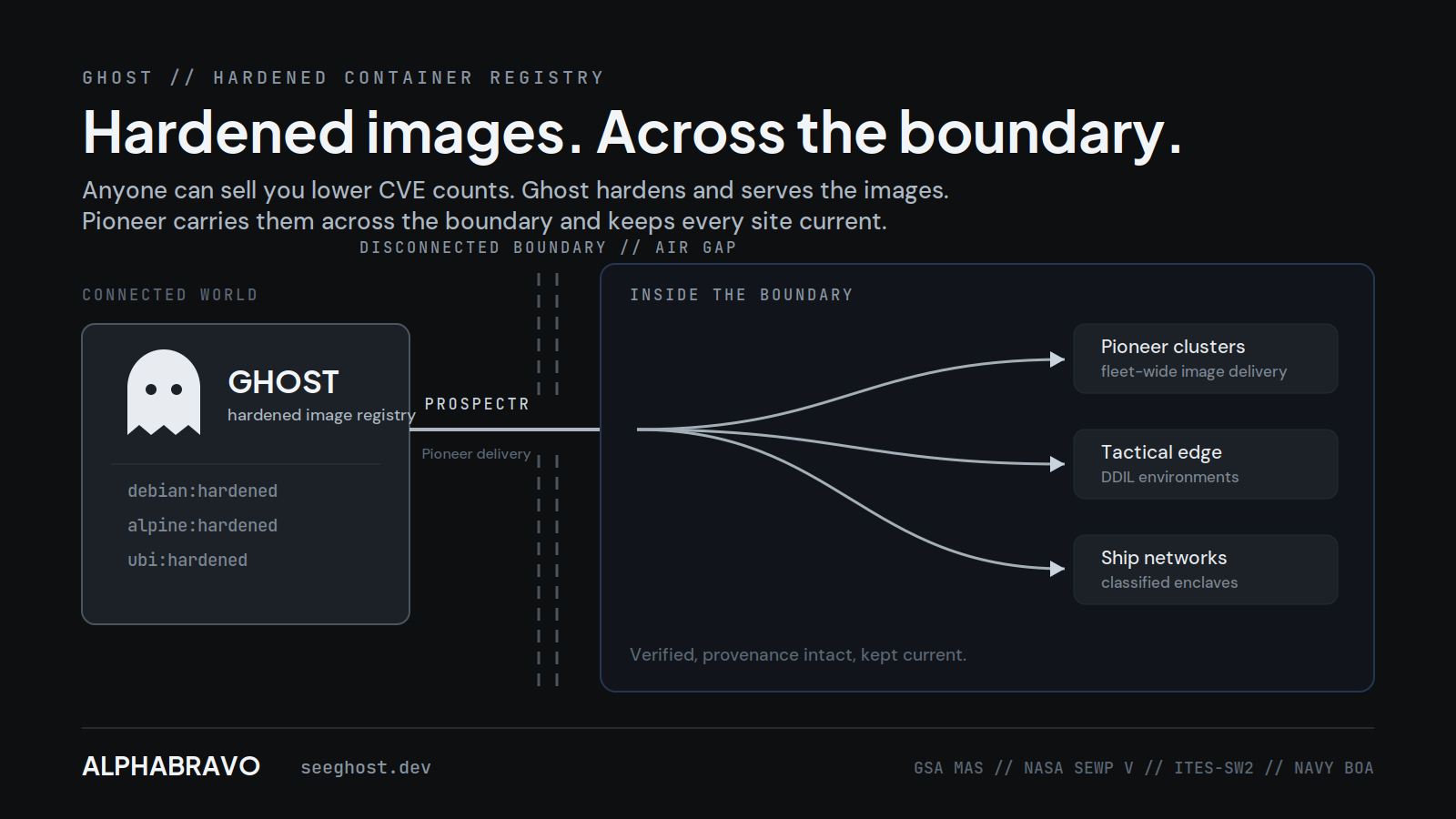Screen dimensions: 1456x819
Task: Click the 'Pioneer delivery' caption
Action: click(476, 453)
